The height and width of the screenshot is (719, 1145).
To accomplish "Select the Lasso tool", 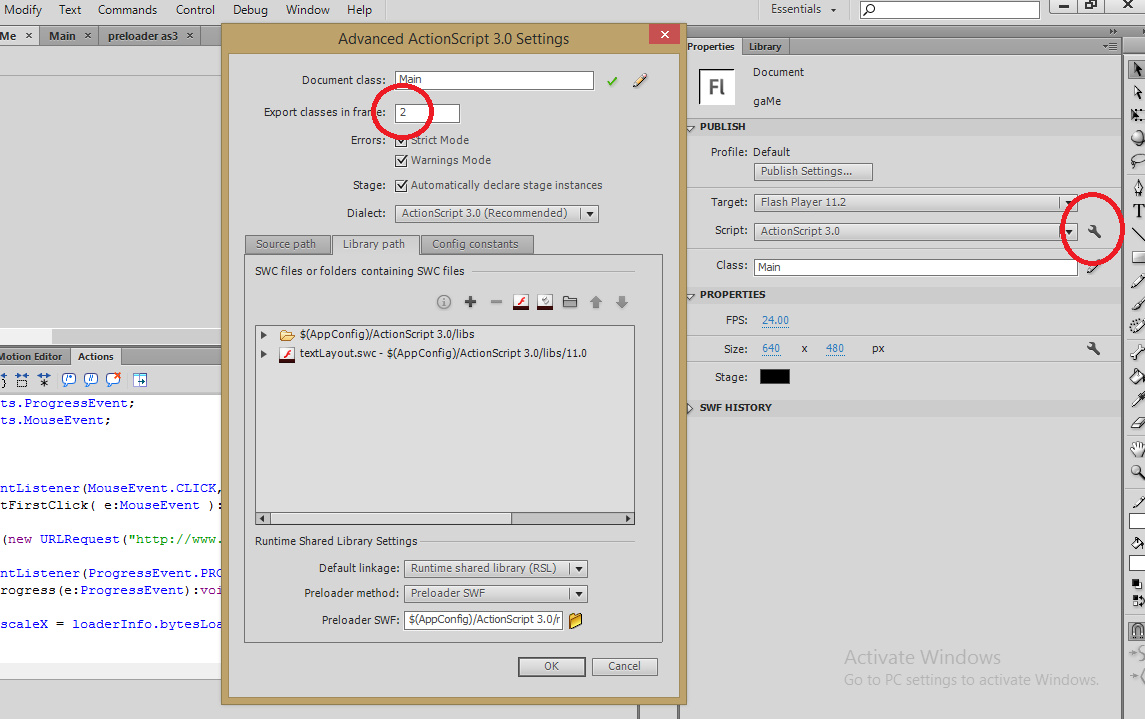I will click(1137, 161).
